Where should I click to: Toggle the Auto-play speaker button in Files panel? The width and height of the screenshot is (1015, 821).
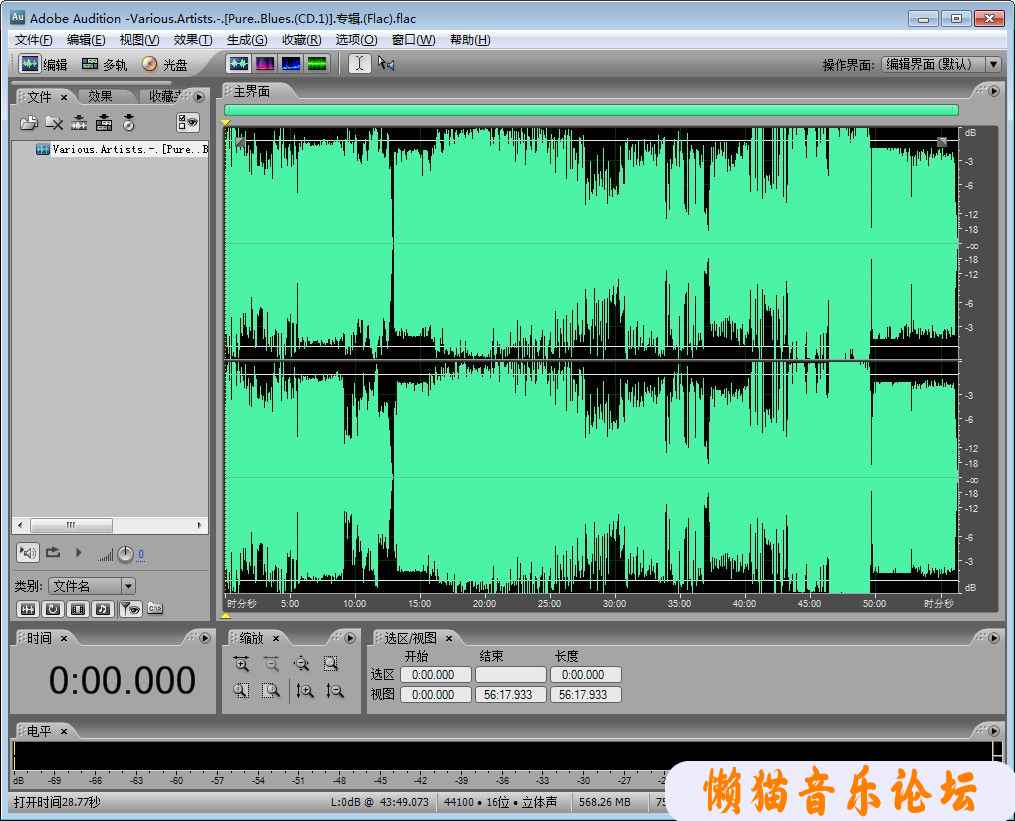point(28,553)
